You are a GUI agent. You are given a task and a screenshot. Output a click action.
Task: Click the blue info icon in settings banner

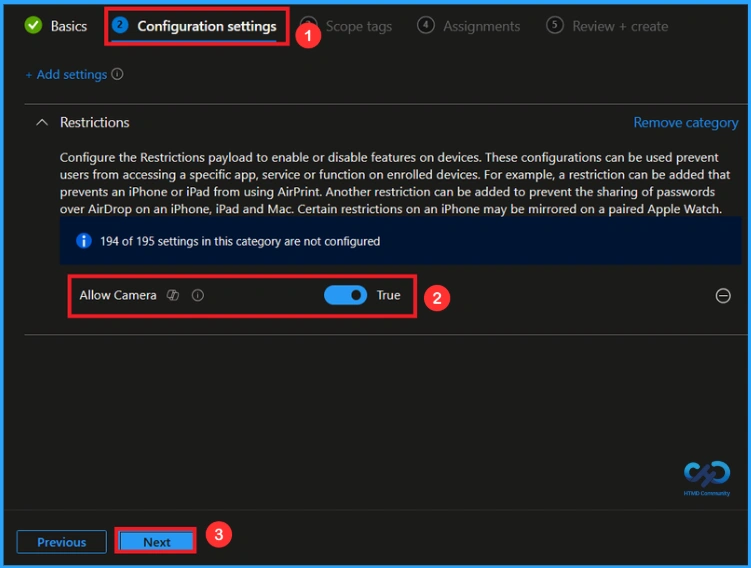(84, 241)
